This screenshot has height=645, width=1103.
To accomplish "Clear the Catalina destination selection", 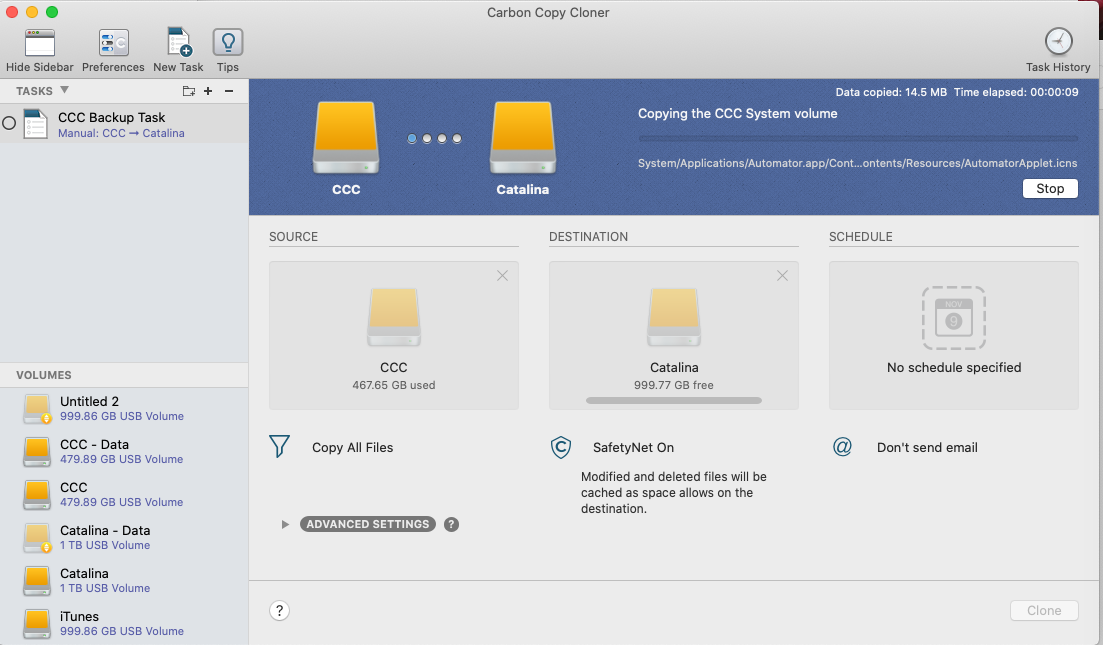I will pos(782,276).
